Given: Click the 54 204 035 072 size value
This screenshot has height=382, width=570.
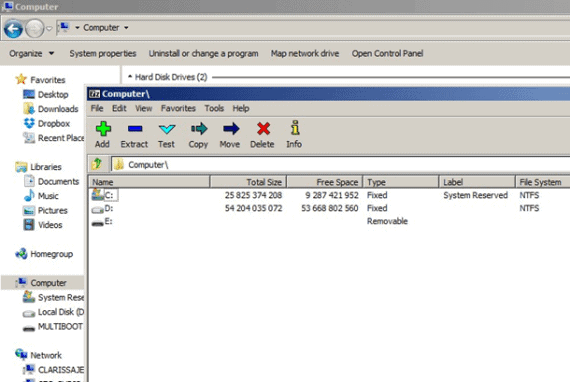Looking at the screenshot, I should click(x=253, y=208).
